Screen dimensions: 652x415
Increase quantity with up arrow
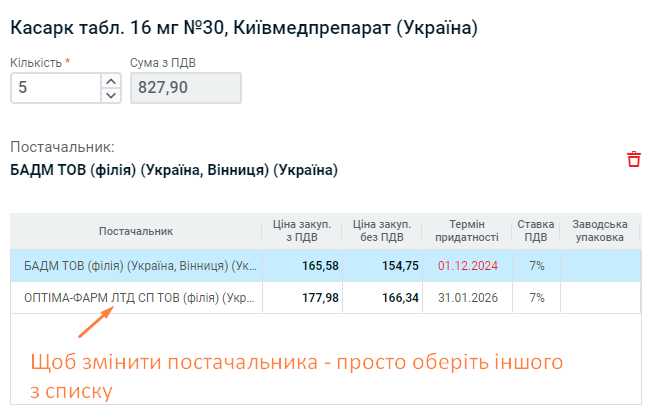[x=111, y=81]
